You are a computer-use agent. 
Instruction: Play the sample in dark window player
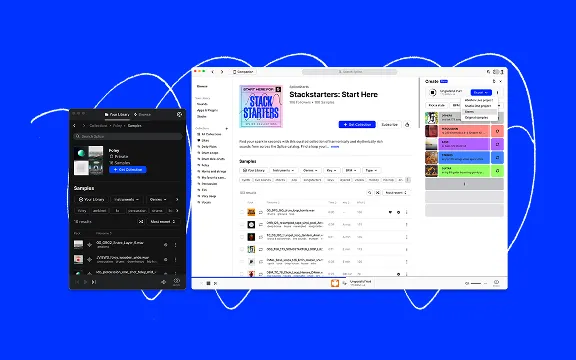click(85, 282)
